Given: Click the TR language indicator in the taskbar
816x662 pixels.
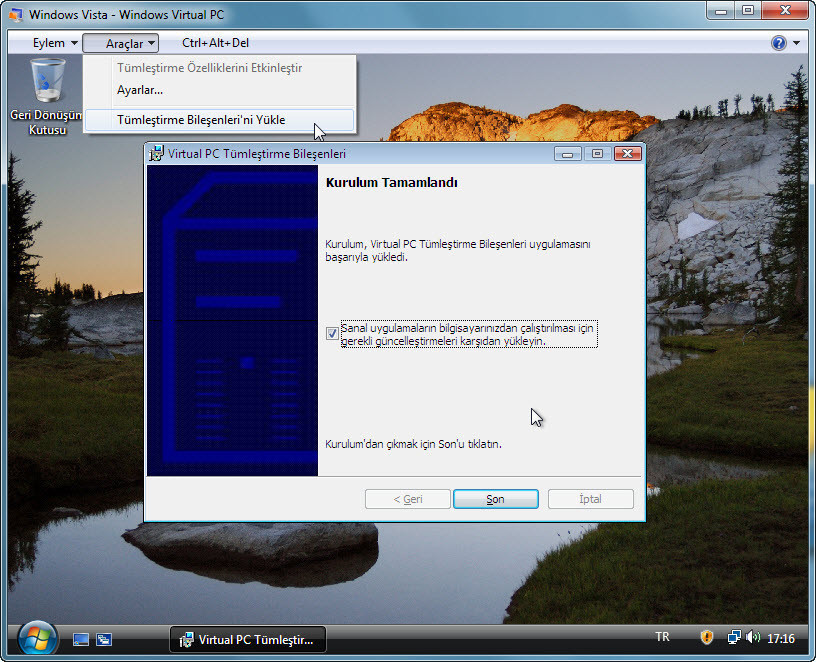Looking at the screenshot, I should tap(662, 637).
